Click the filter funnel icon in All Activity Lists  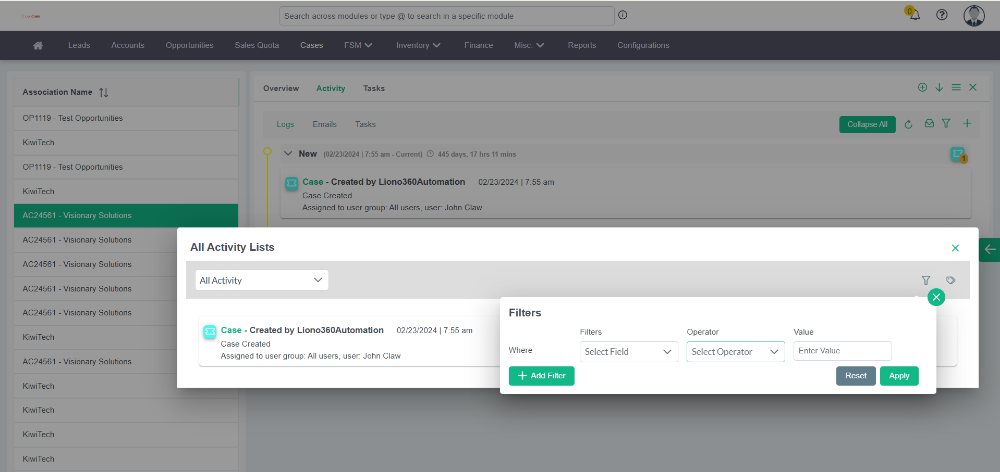click(x=925, y=281)
